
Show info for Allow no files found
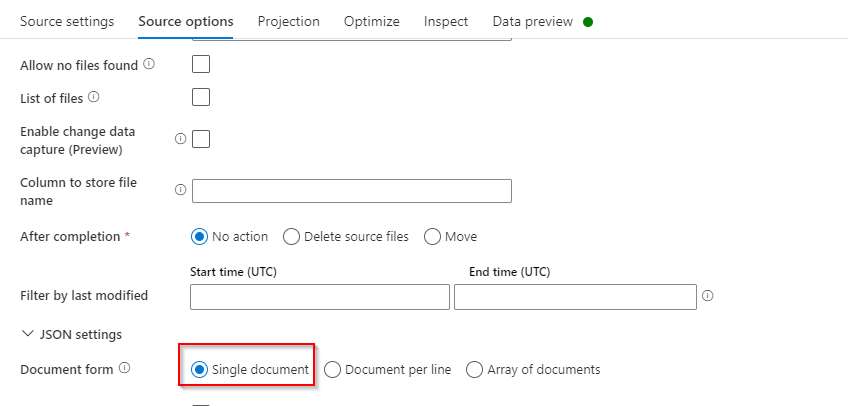149,64
